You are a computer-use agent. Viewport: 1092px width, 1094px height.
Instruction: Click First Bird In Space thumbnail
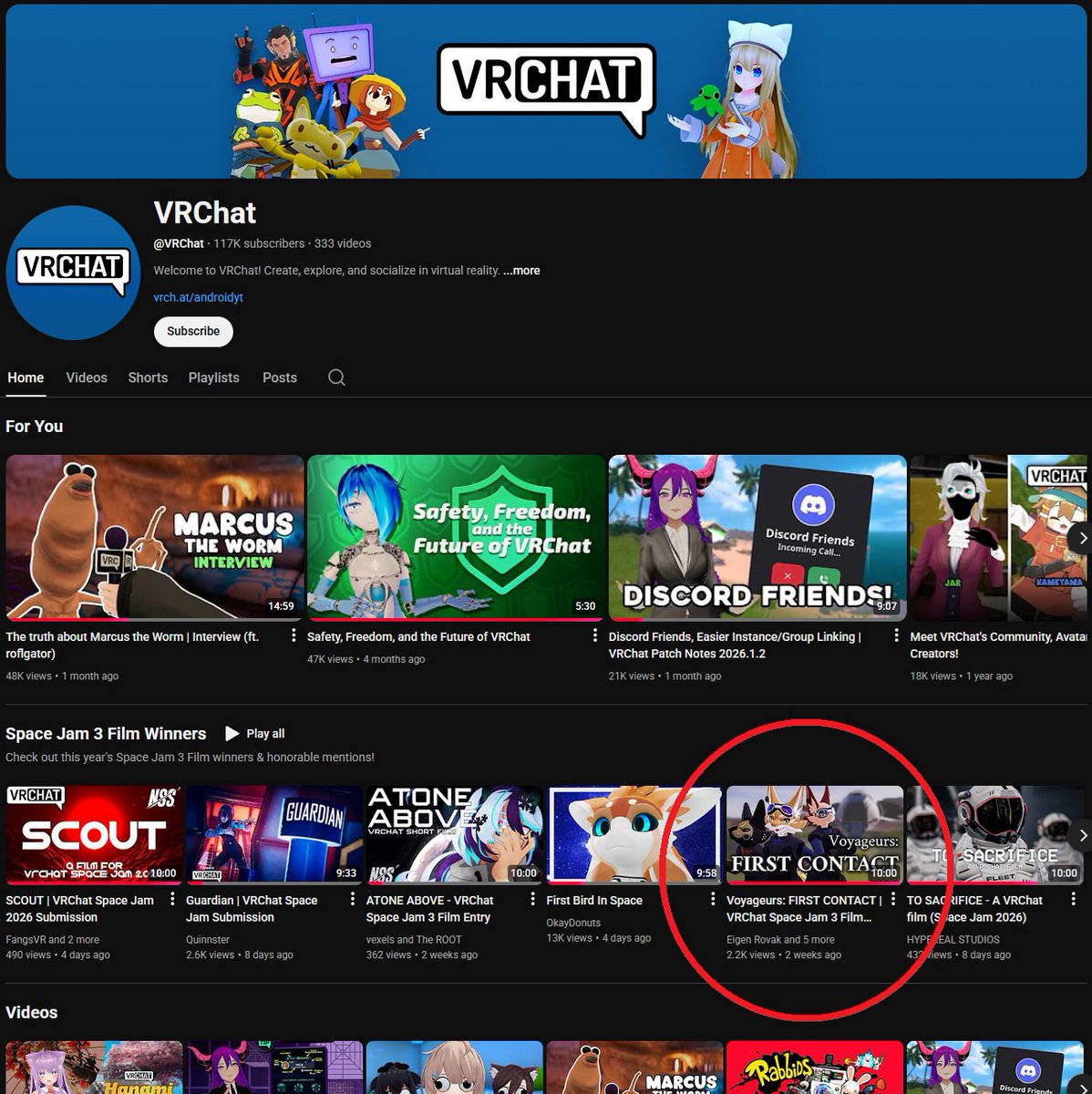[634, 835]
